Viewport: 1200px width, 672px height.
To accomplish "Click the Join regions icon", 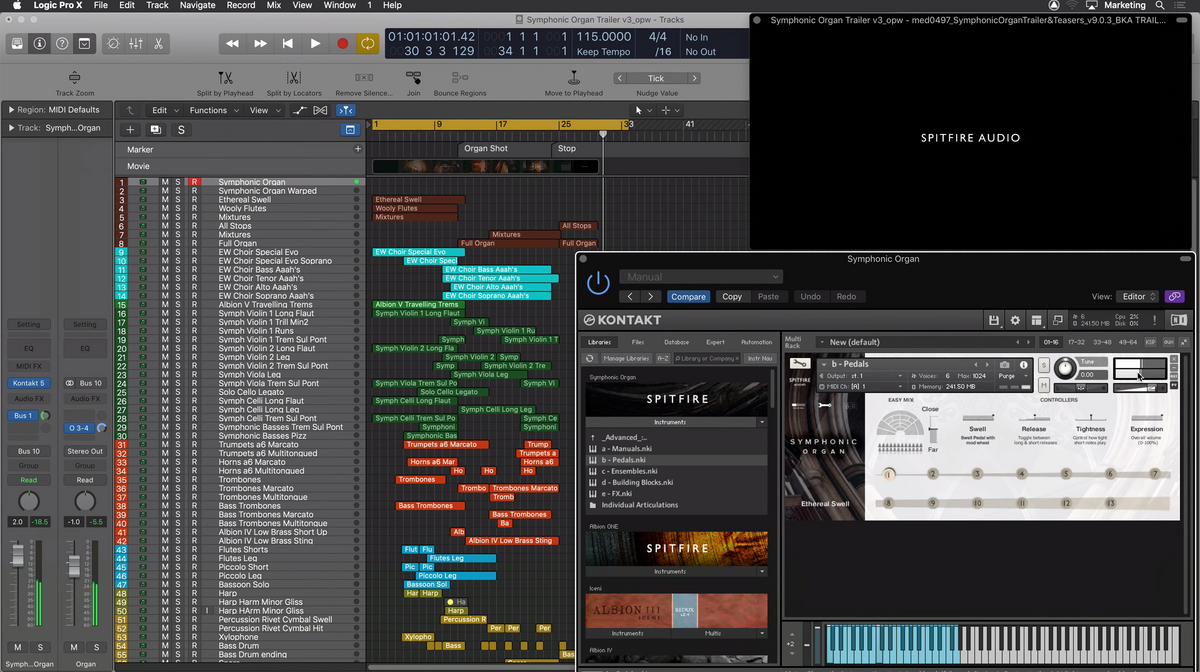I will [413, 78].
